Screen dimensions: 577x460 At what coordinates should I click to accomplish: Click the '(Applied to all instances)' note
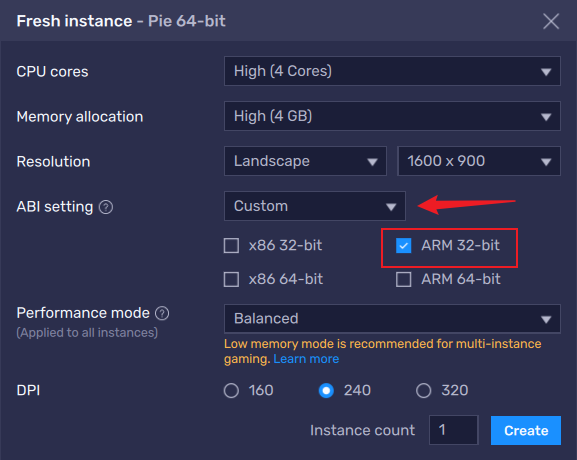point(87,333)
